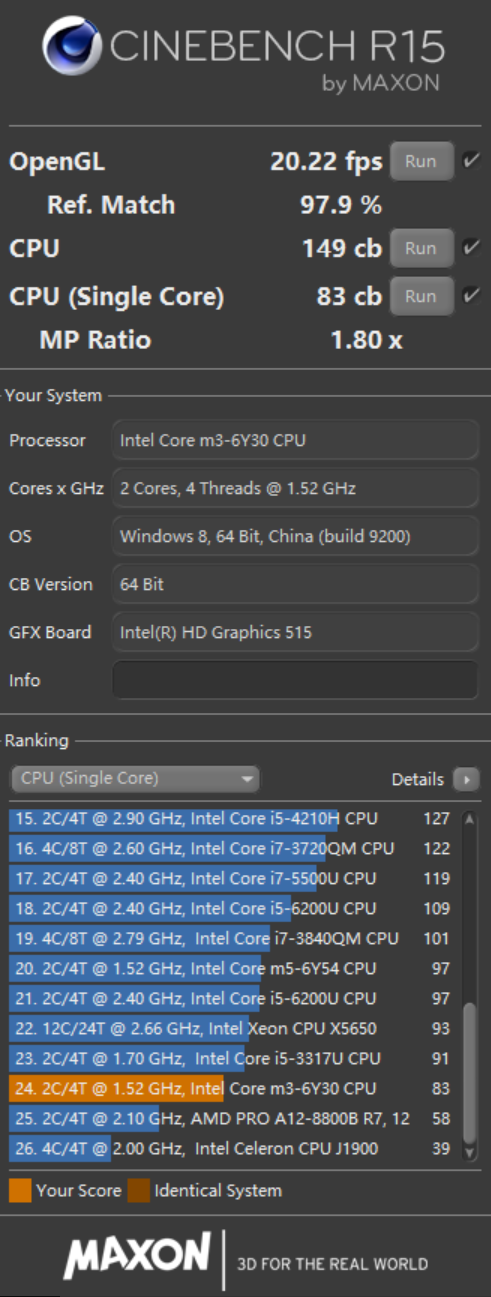Select the Intel Core i5-4210H ranking row
Image resolution: width=491 pixels, height=1297 pixels.
click(232, 818)
